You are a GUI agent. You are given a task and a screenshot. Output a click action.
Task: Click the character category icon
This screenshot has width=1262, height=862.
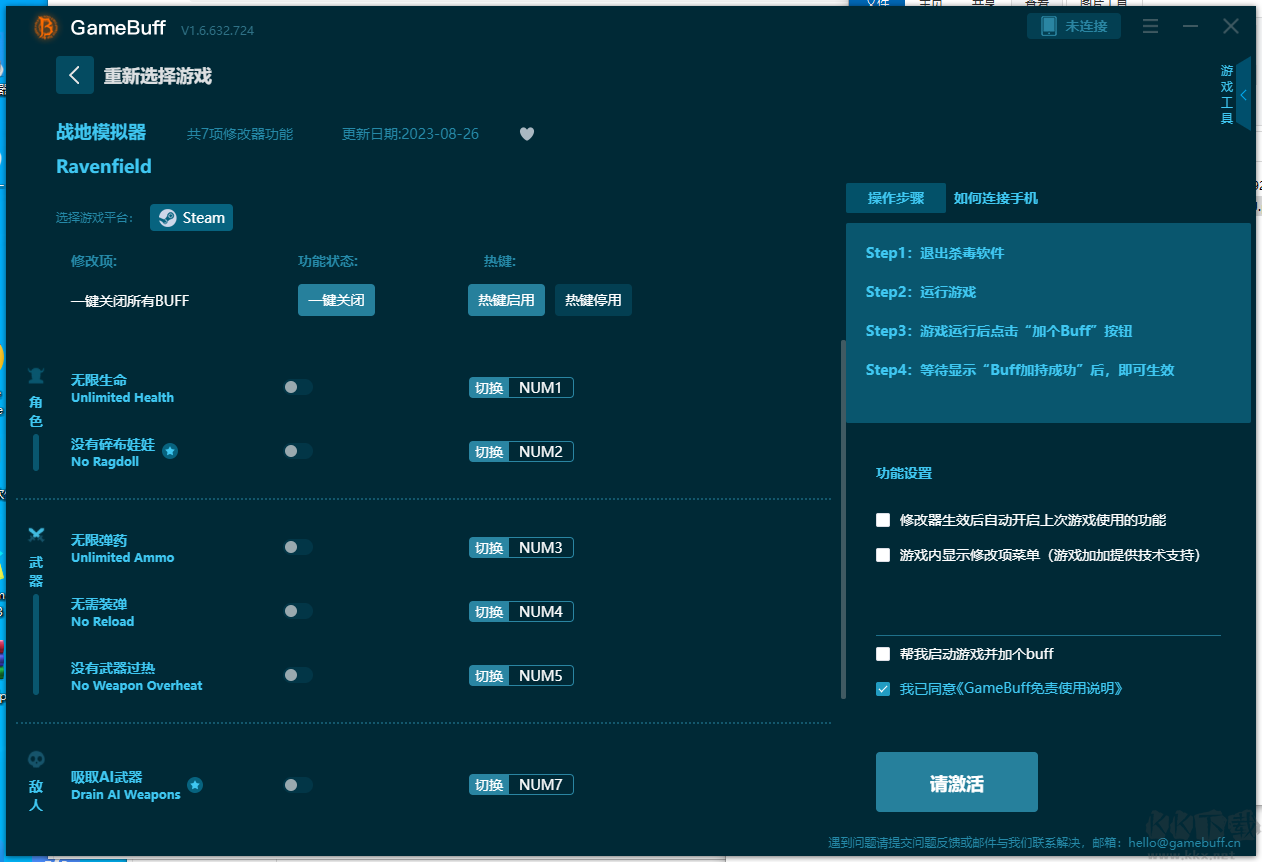click(36, 376)
